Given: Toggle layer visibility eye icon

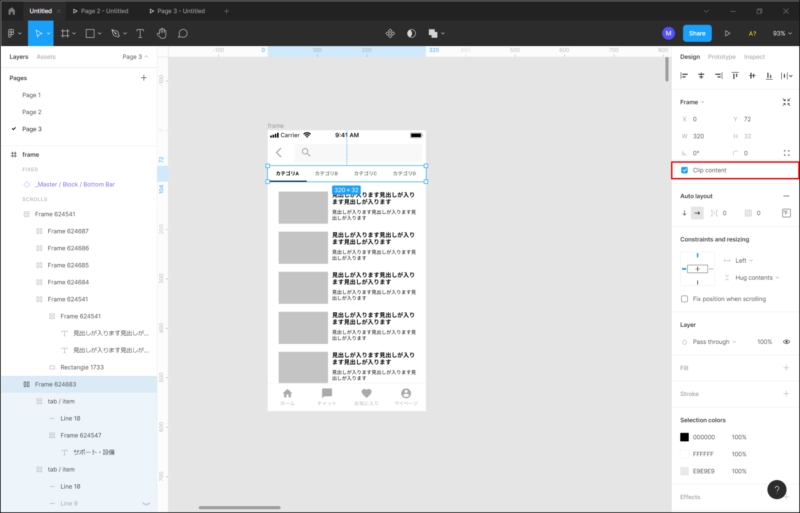Looking at the screenshot, I should [786, 342].
